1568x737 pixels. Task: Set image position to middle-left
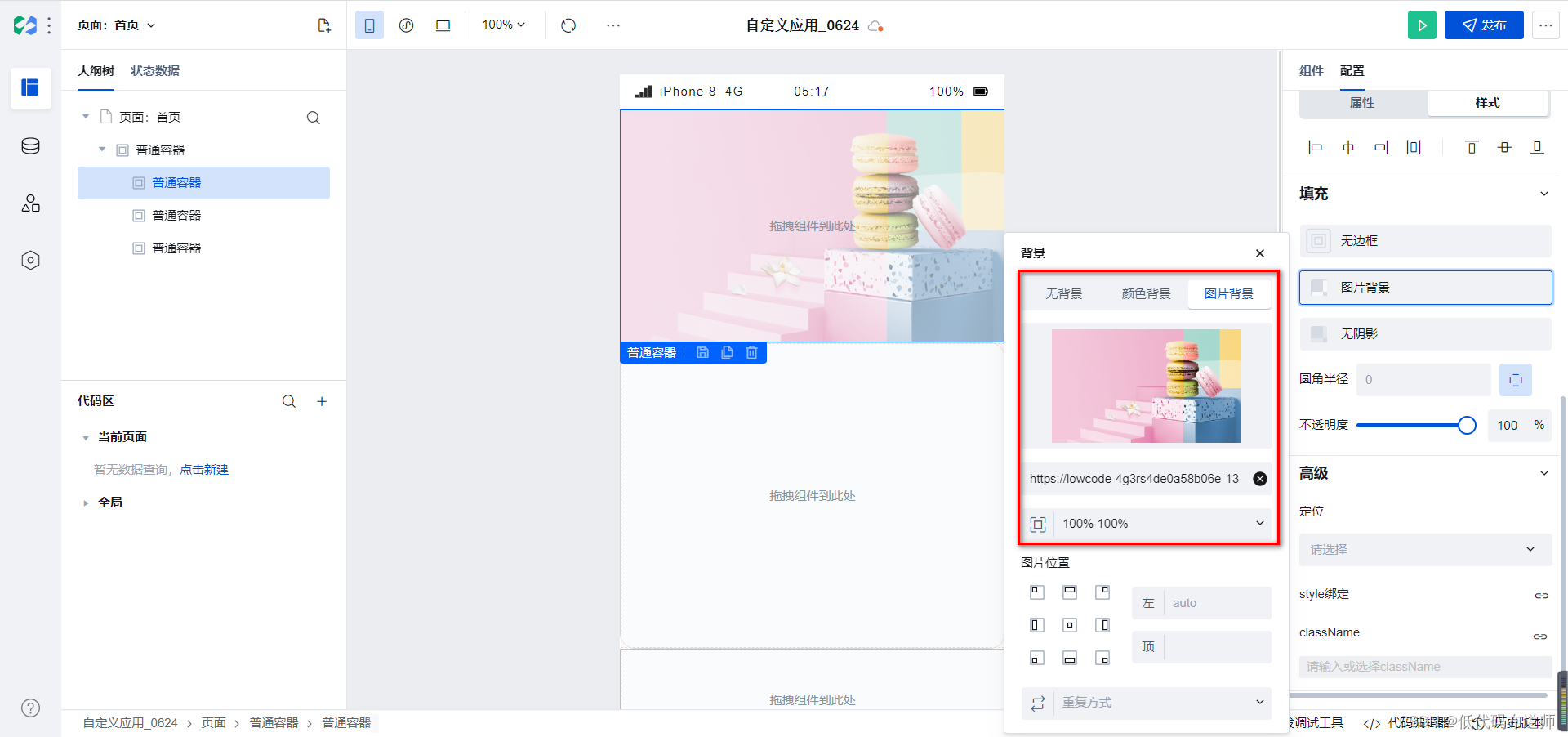pos(1037,625)
